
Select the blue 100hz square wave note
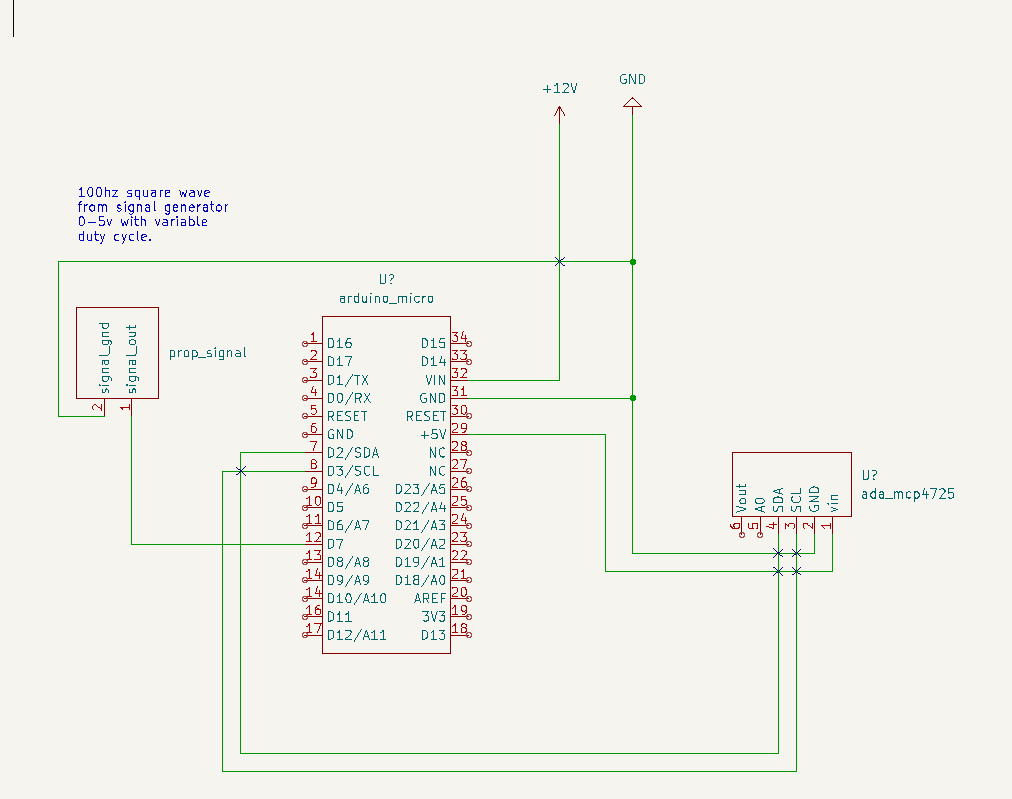(x=153, y=214)
